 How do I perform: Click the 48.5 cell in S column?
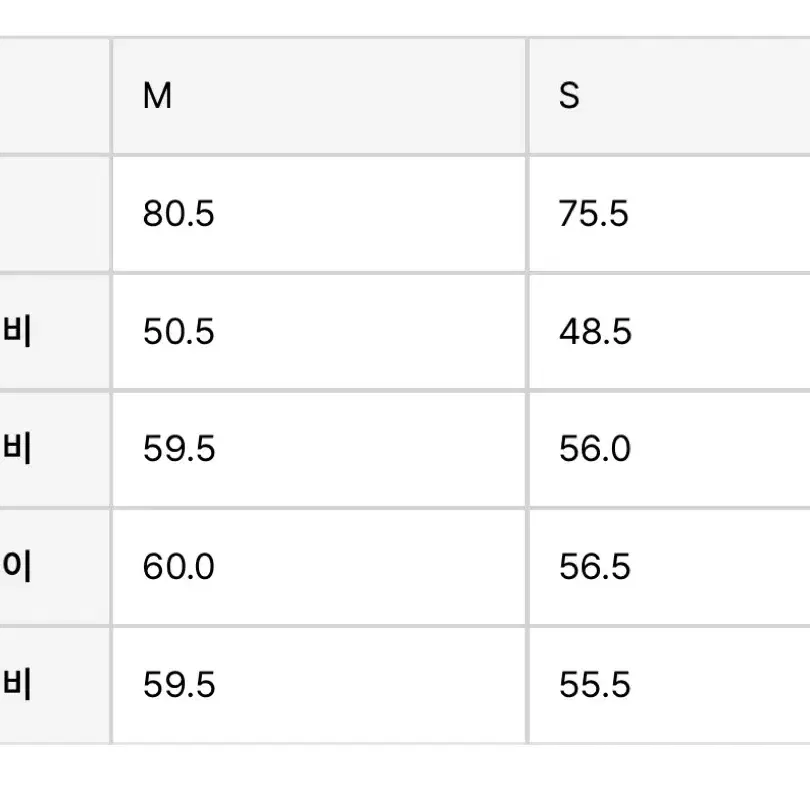670,331
